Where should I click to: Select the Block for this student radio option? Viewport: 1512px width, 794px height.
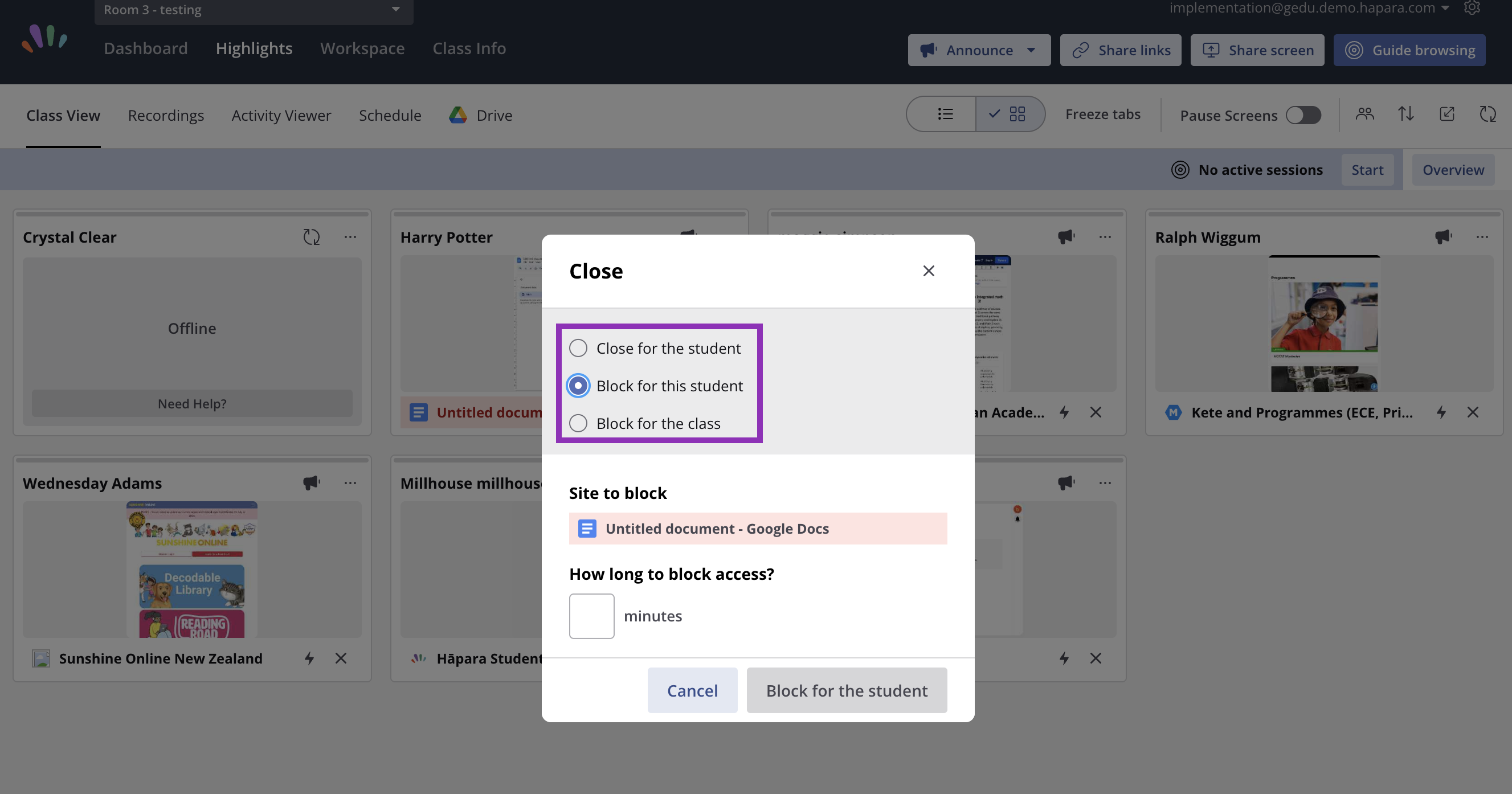point(578,386)
